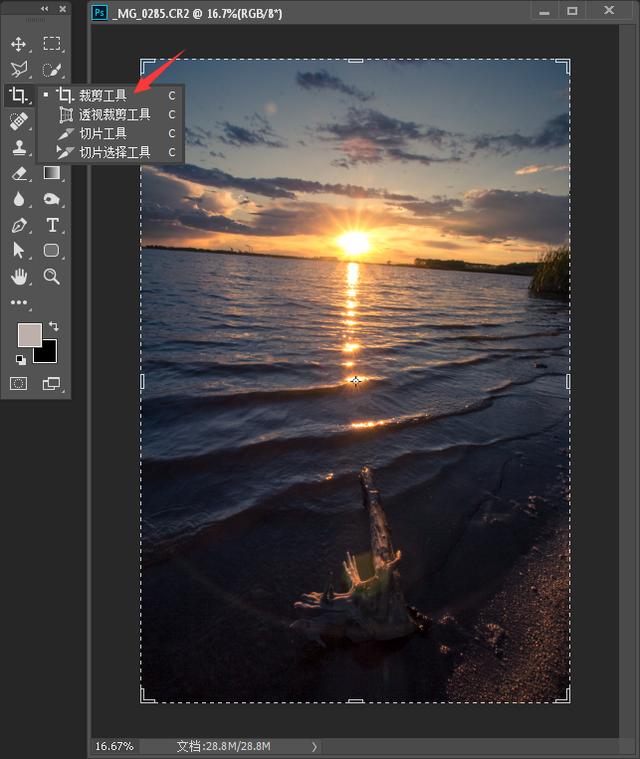Image resolution: width=640 pixels, height=759 pixels.
Task: Choose 透视裁剪工具 from the flyout menu
Action: [114, 115]
